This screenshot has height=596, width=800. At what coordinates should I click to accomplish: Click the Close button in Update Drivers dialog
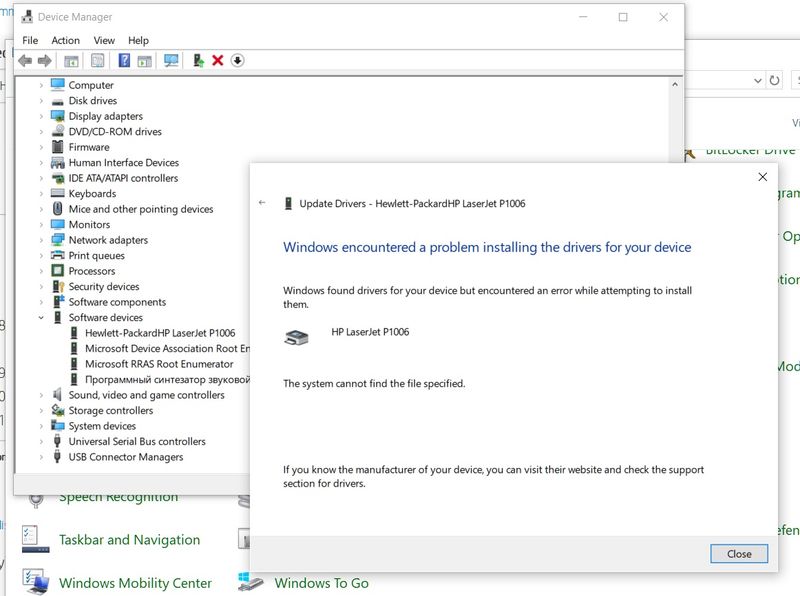[x=739, y=554]
